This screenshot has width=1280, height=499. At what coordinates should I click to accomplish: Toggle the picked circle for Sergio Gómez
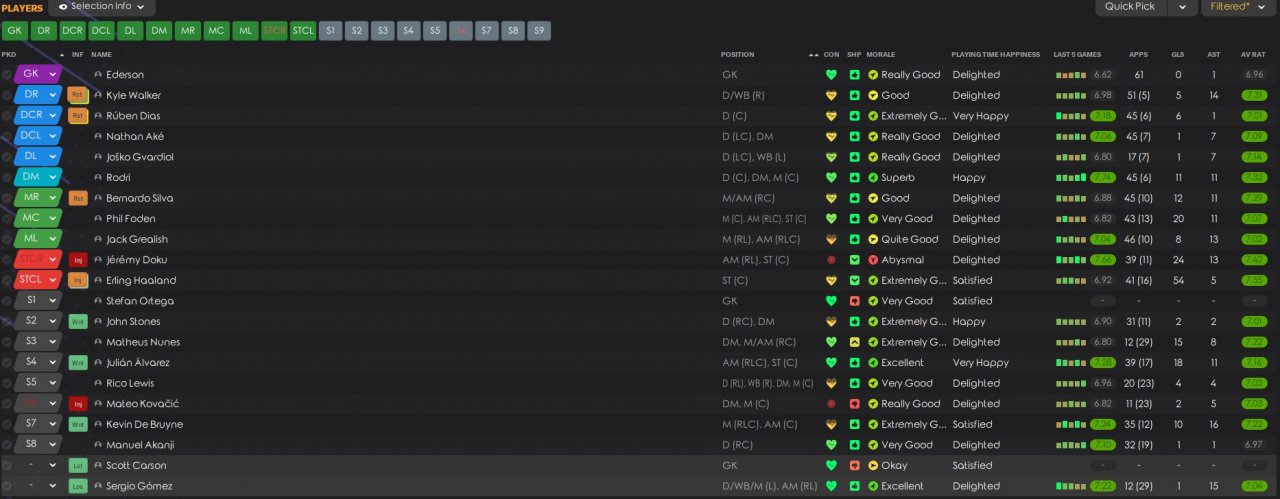pyautogui.click(x=7, y=486)
